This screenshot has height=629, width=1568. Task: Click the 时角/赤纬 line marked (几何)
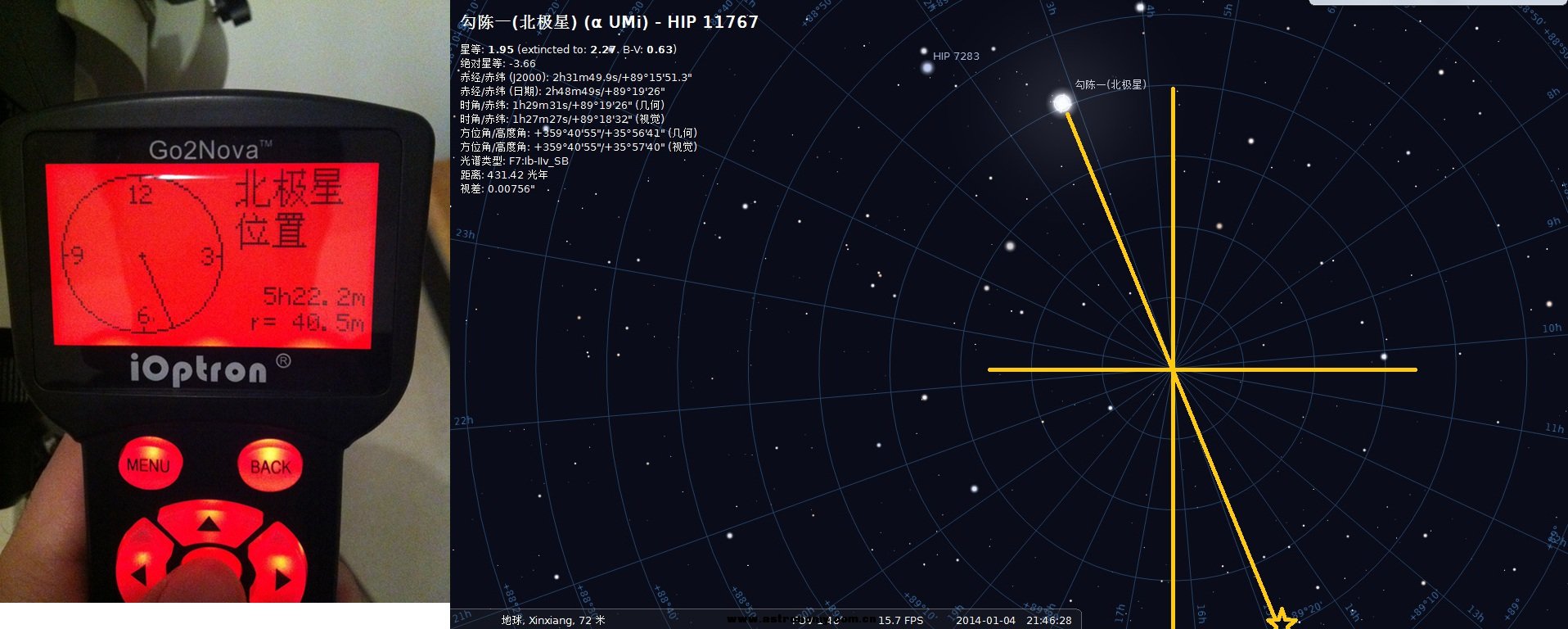tap(562, 105)
